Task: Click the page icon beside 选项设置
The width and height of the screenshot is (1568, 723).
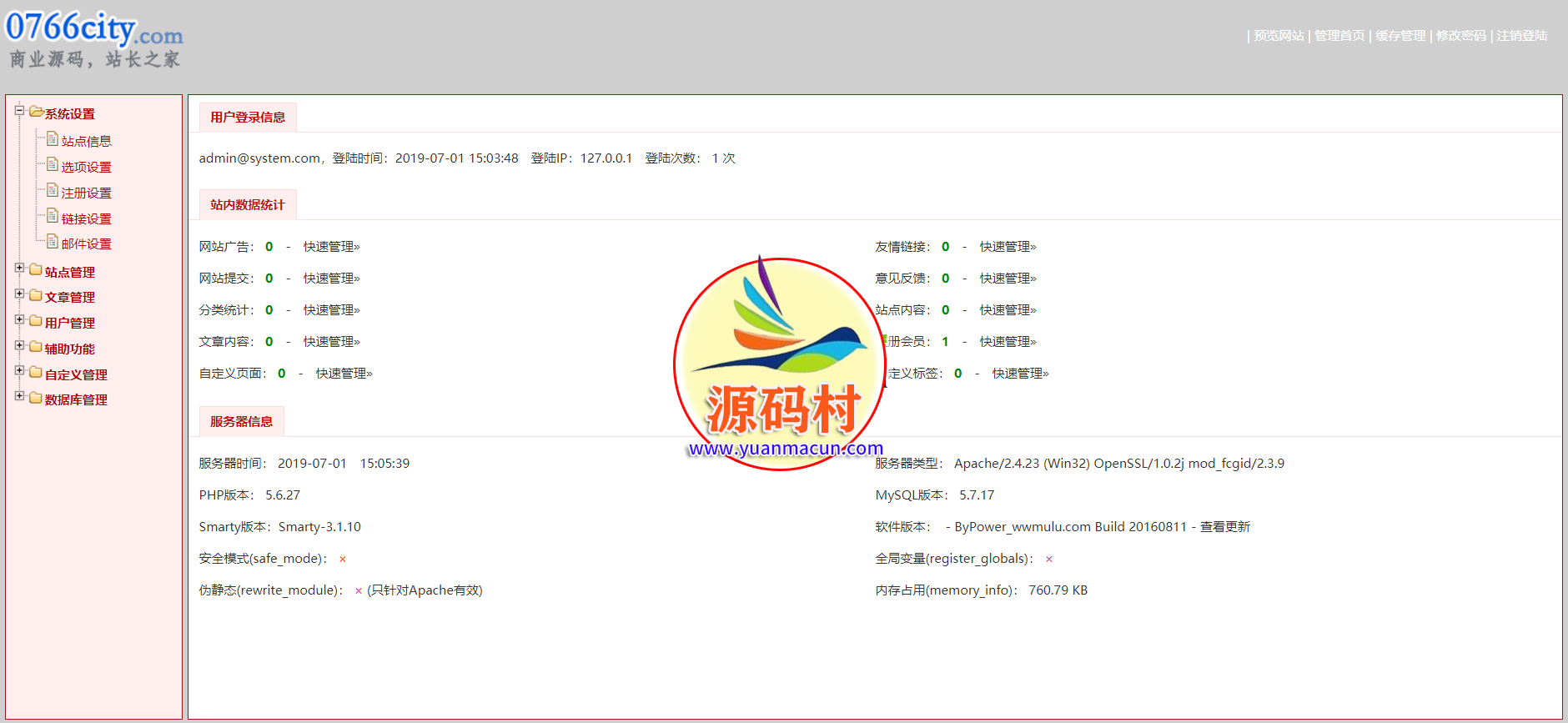Action: coord(52,165)
